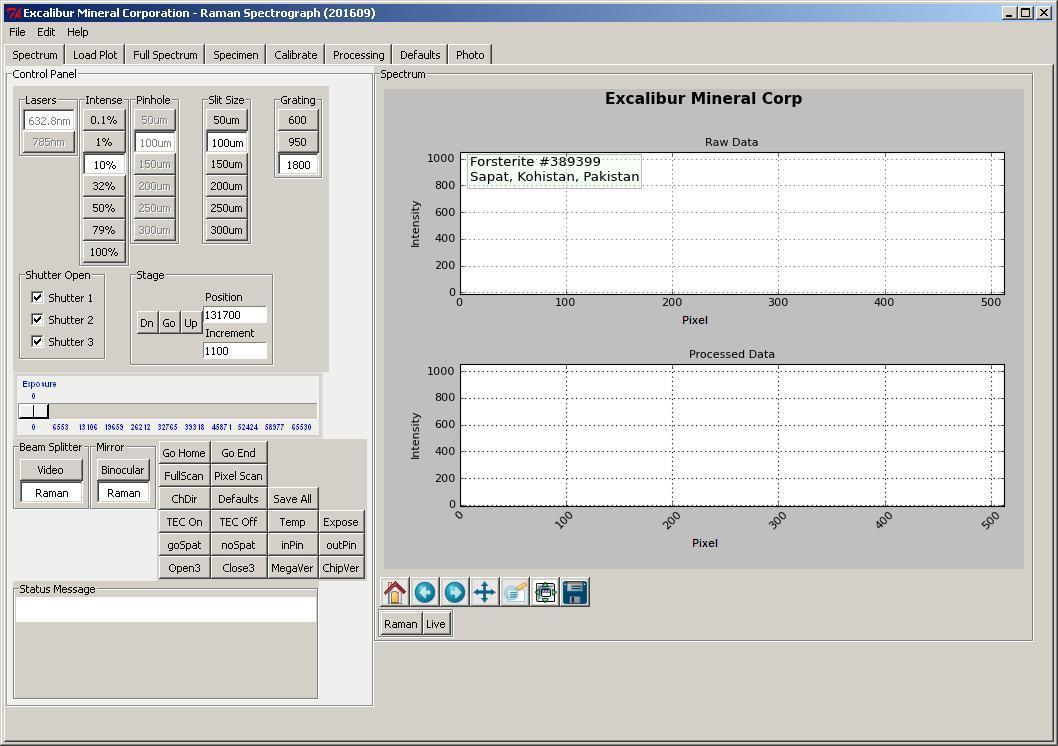Click the Live button below the plot
The height and width of the screenshot is (746, 1058).
pyautogui.click(x=436, y=623)
